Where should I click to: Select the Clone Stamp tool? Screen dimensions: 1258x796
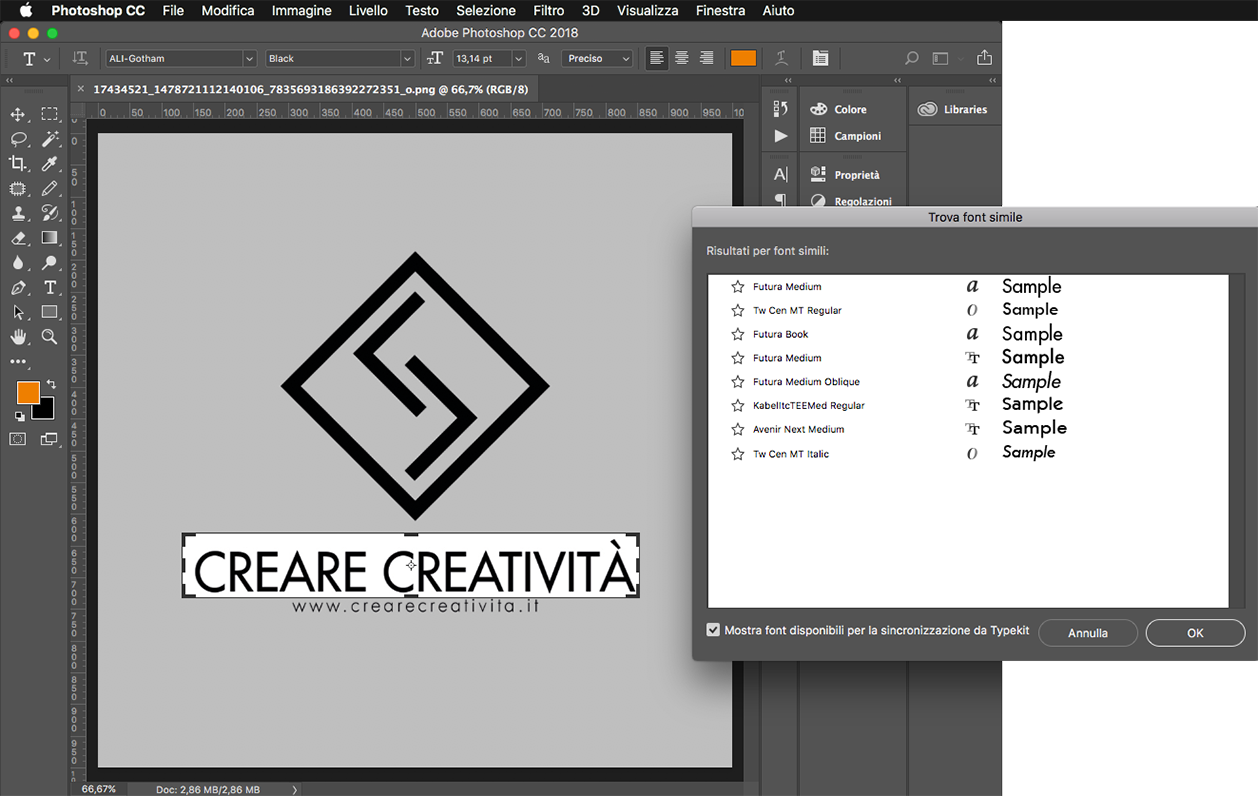tap(18, 213)
